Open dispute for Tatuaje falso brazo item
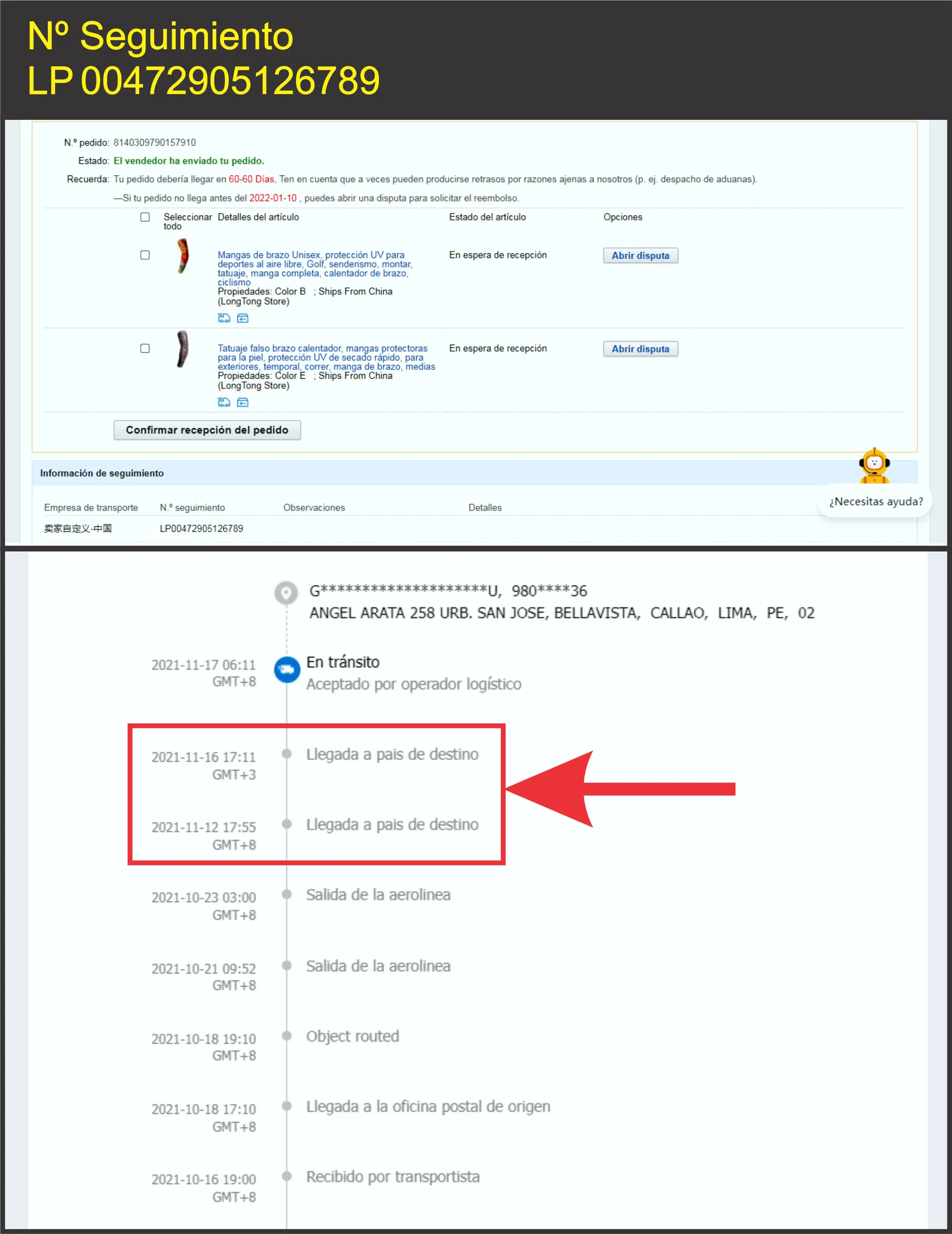Screen dimensions: 952x1234 pos(640,349)
